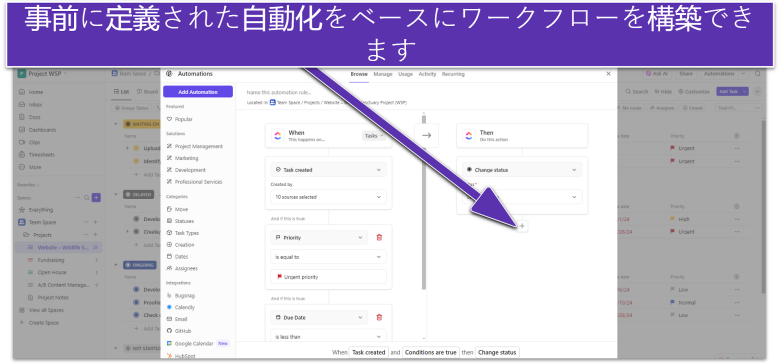The width and height of the screenshot is (780, 363).
Task: Click Customize in the background toolbar
Action: click(694, 91)
